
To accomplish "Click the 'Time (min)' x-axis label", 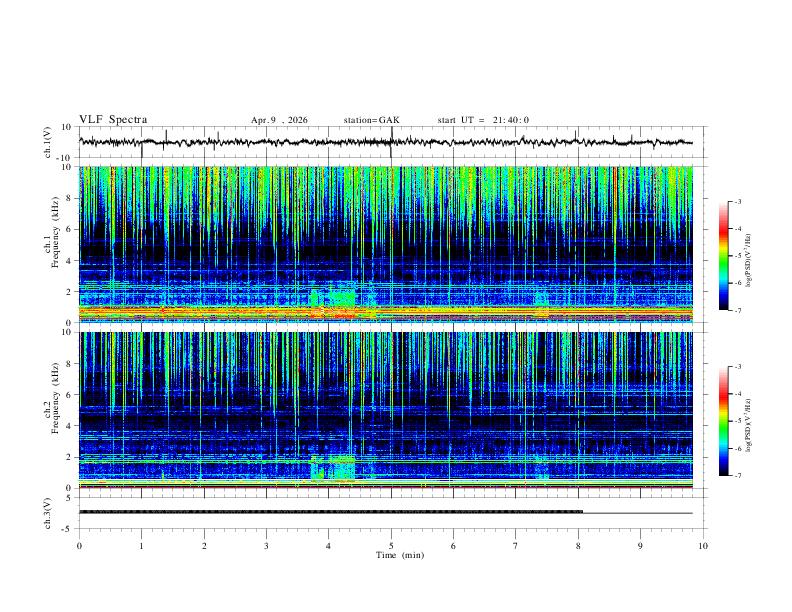I will click(400, 555).
